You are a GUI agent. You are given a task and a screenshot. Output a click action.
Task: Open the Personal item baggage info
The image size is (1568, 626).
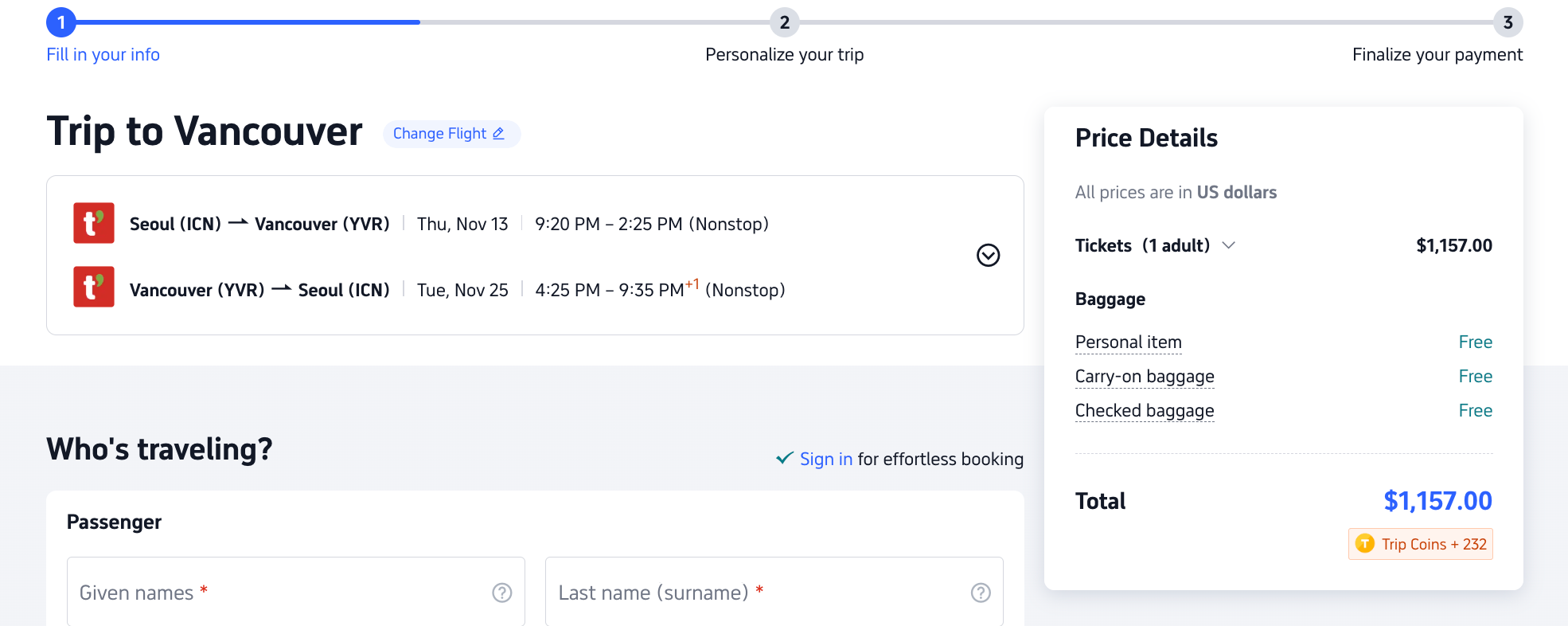tap(1128, 342)
